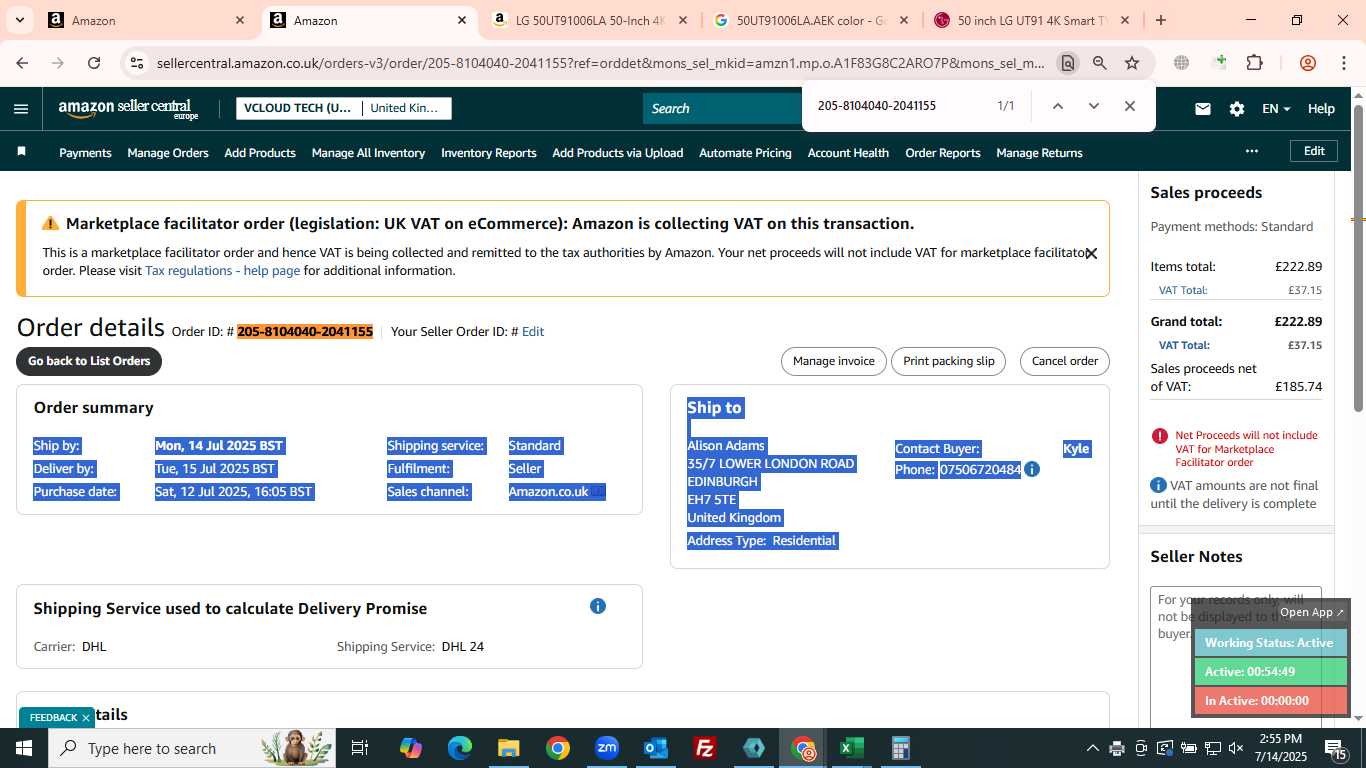Open Add Products via Upload

pyautogui.click(x=618, y=153)
